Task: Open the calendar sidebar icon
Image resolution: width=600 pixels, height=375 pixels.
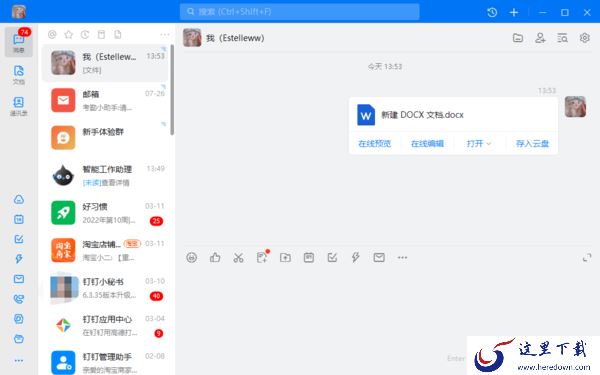Action: pos(19,219)
